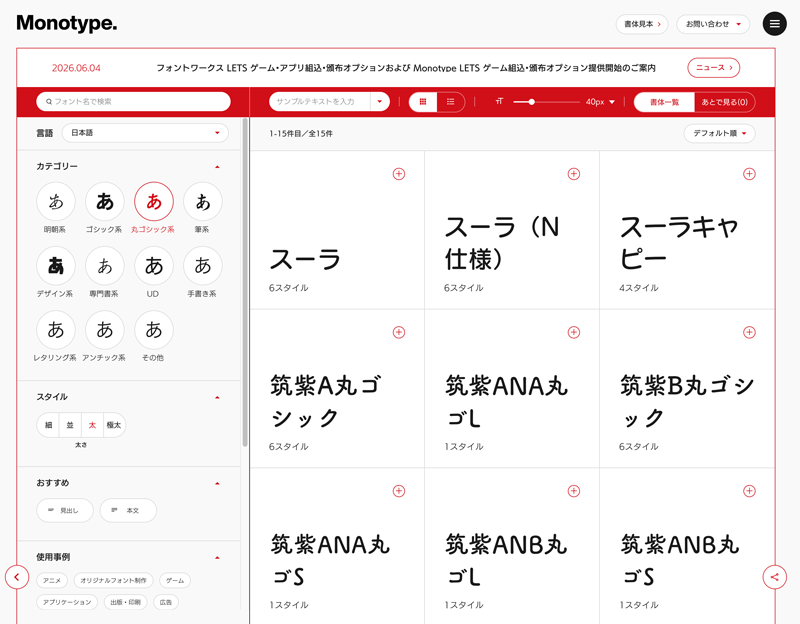Open the sample text preset dropdown arrow
This screenshot has height=624, width=800.
click(x=380, y=102)
